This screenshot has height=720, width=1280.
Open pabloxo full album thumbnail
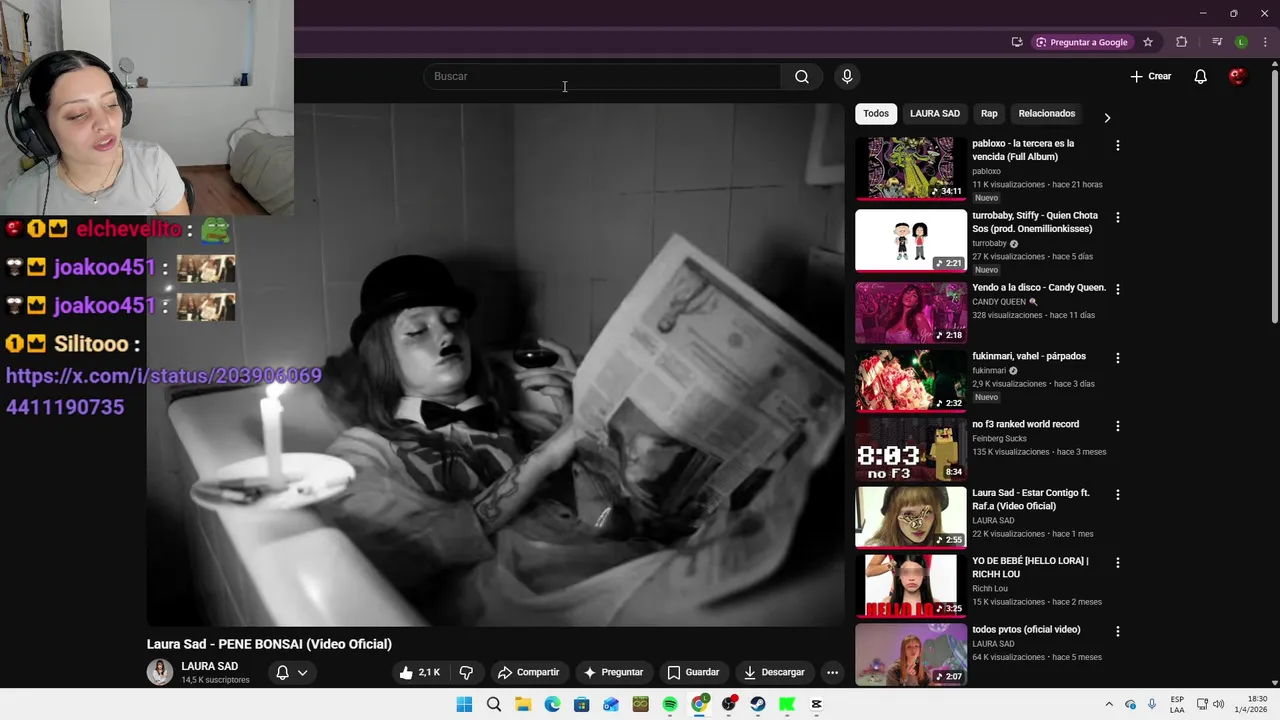(911, 169)
